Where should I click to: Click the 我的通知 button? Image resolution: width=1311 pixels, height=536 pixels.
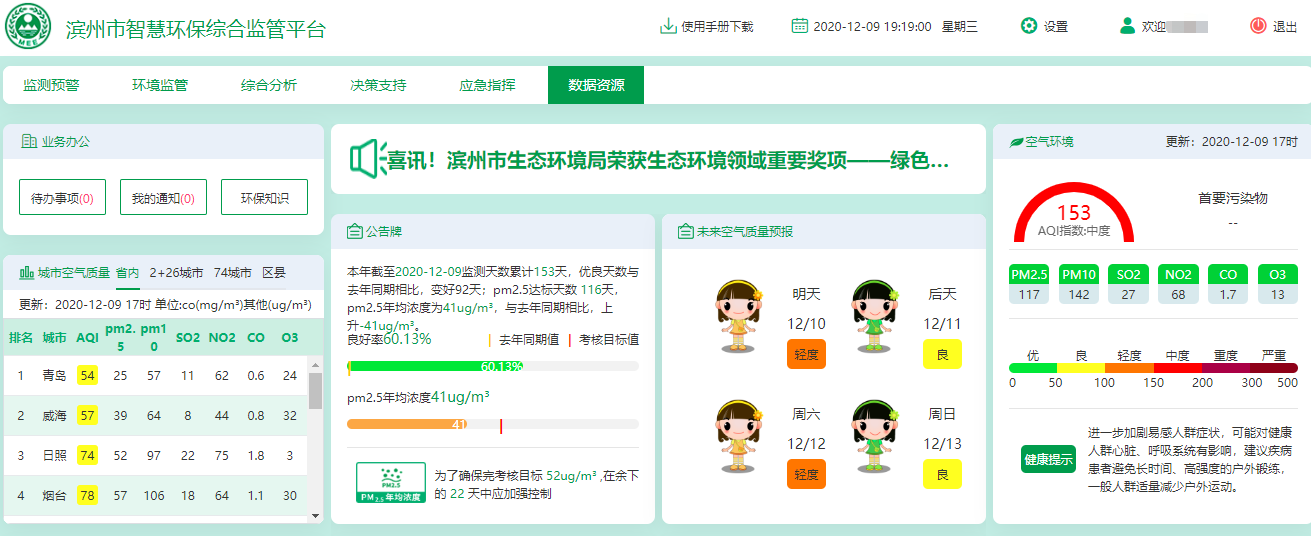click(x=163, y=198)
